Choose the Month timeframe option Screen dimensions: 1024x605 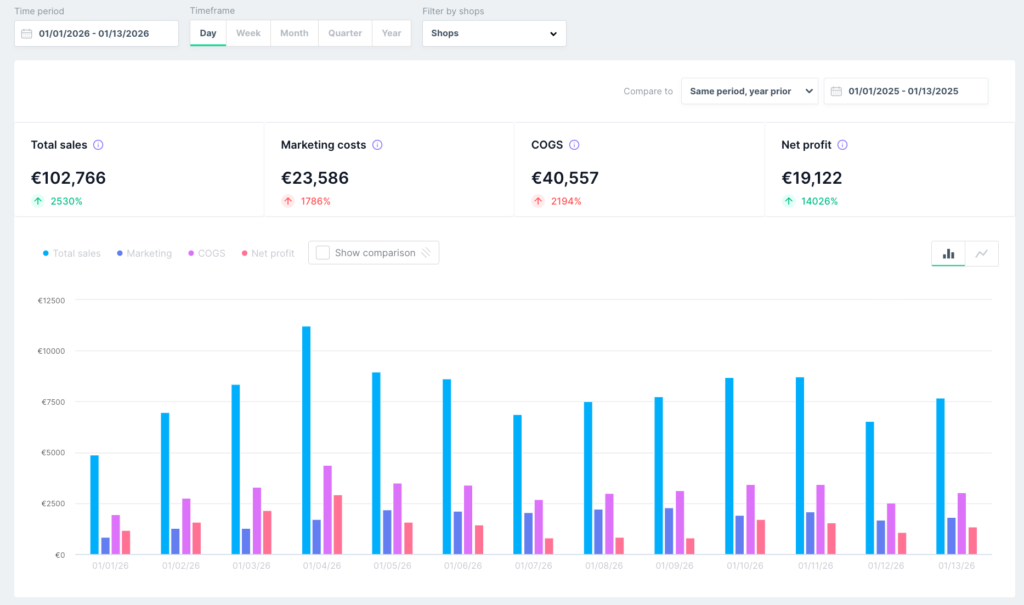[294, 33]
